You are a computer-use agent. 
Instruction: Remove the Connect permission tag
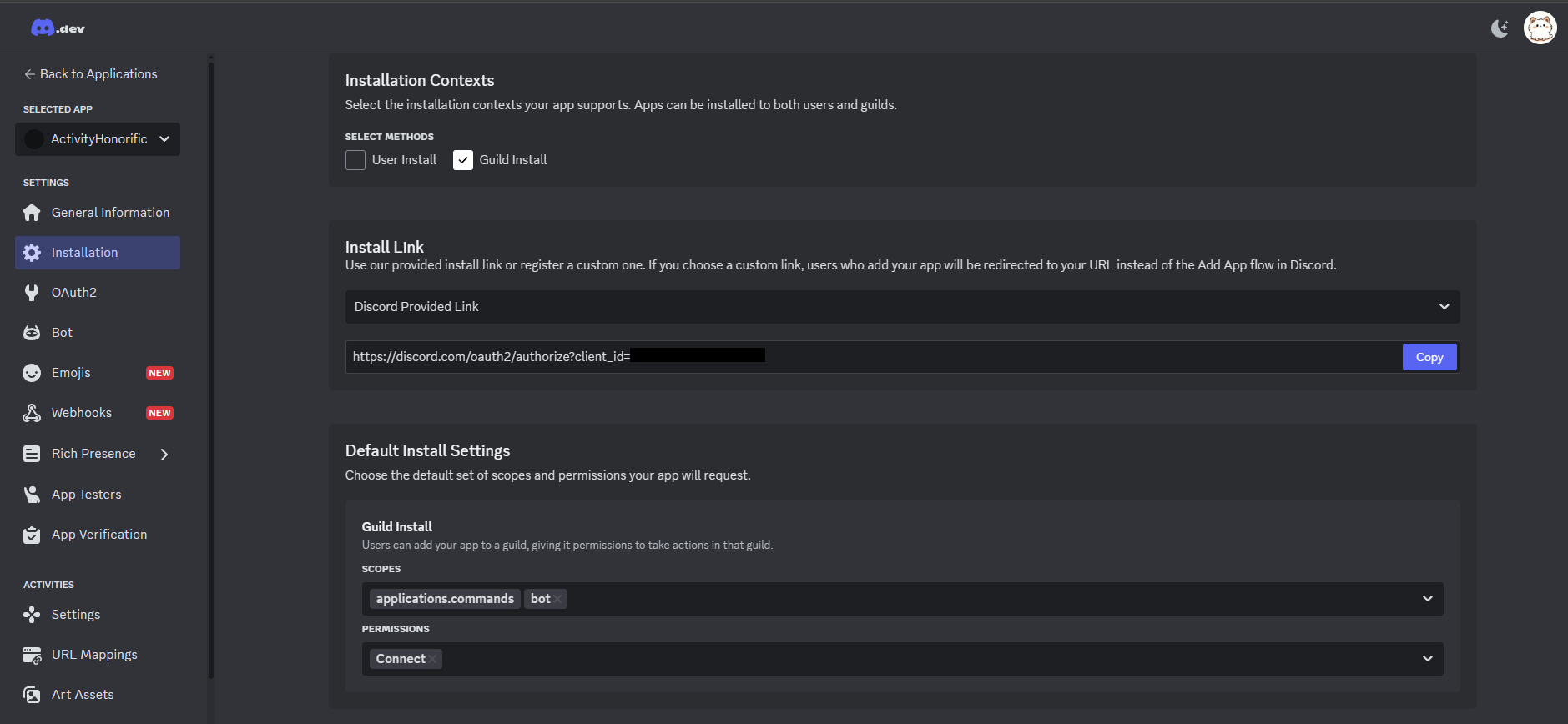tap(432, 659)
